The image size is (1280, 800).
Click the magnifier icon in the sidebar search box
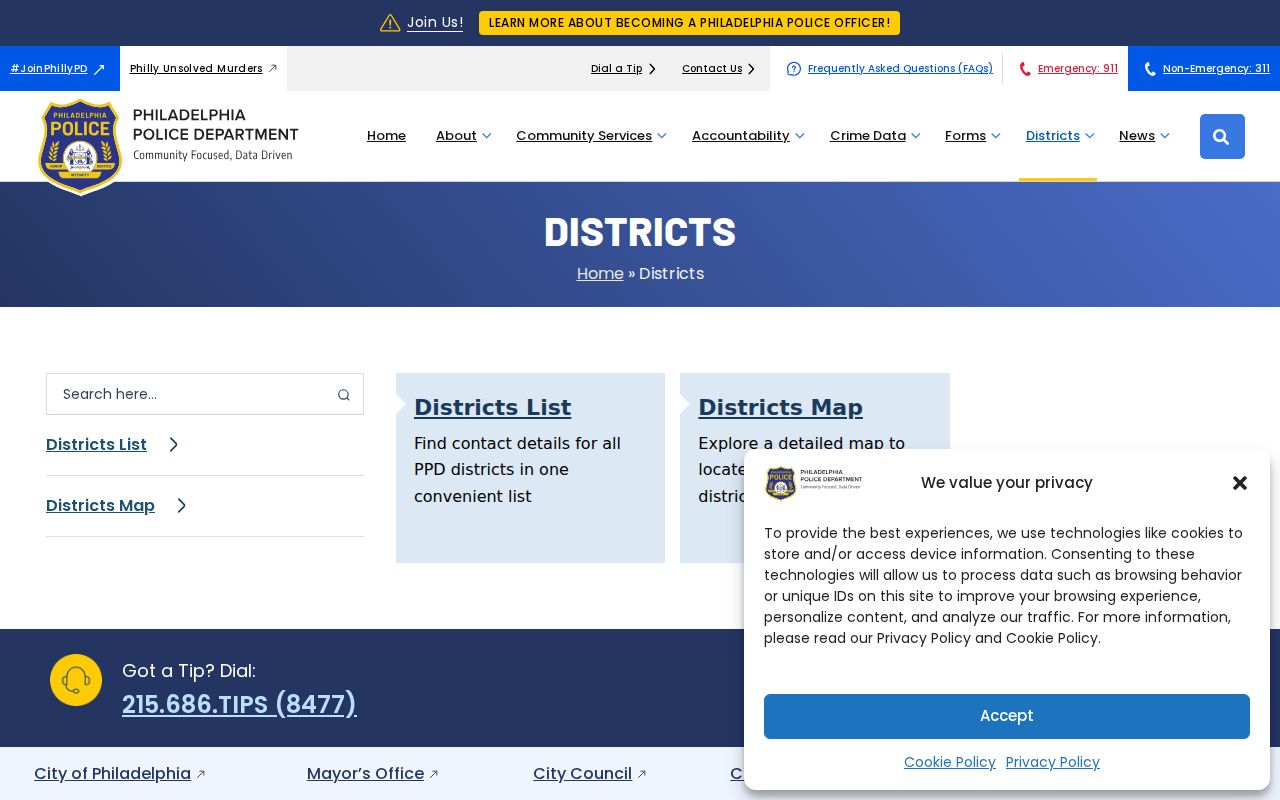tap(343, 395)
